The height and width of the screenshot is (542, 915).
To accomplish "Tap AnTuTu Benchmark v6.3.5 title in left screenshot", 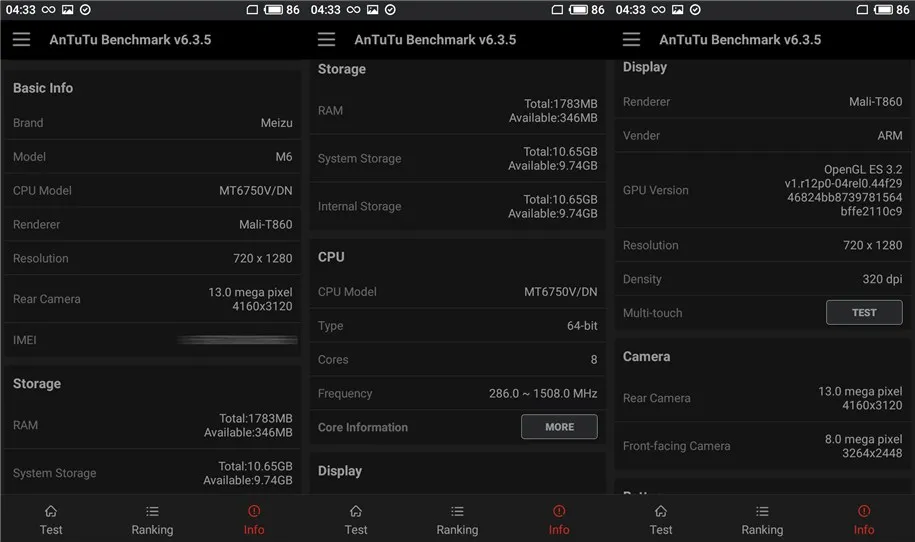I will [130, 40].
